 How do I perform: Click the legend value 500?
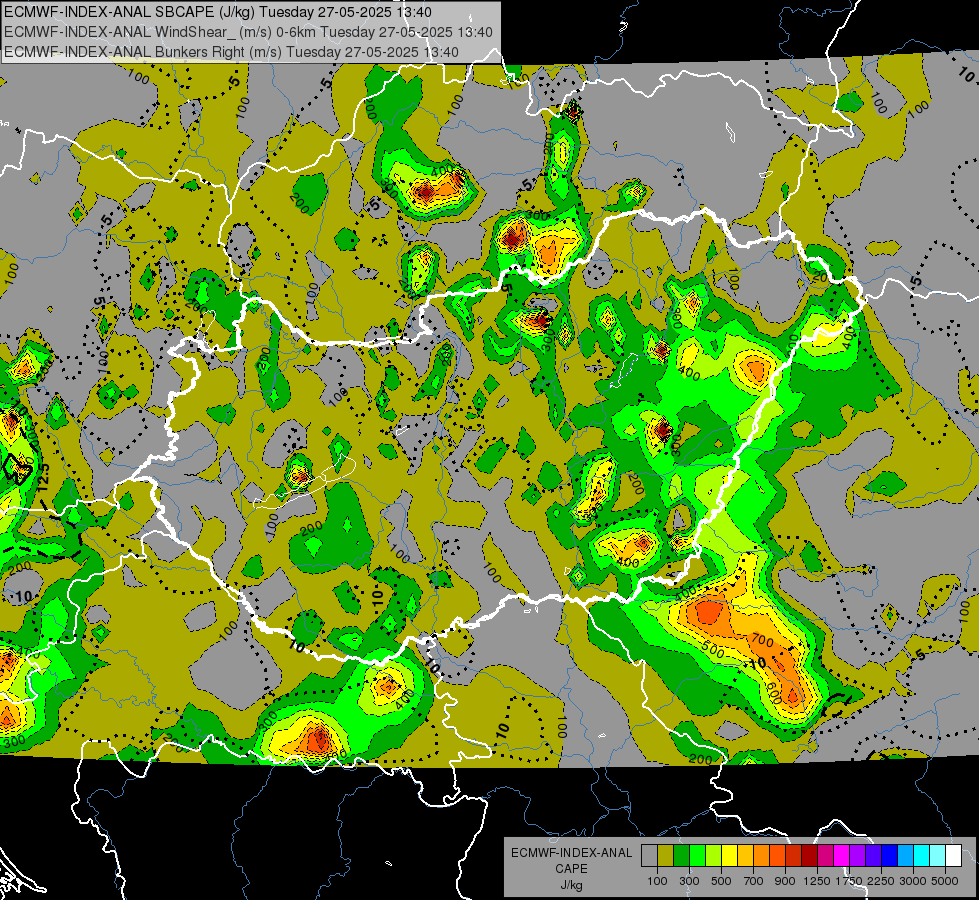coord(721,881)
